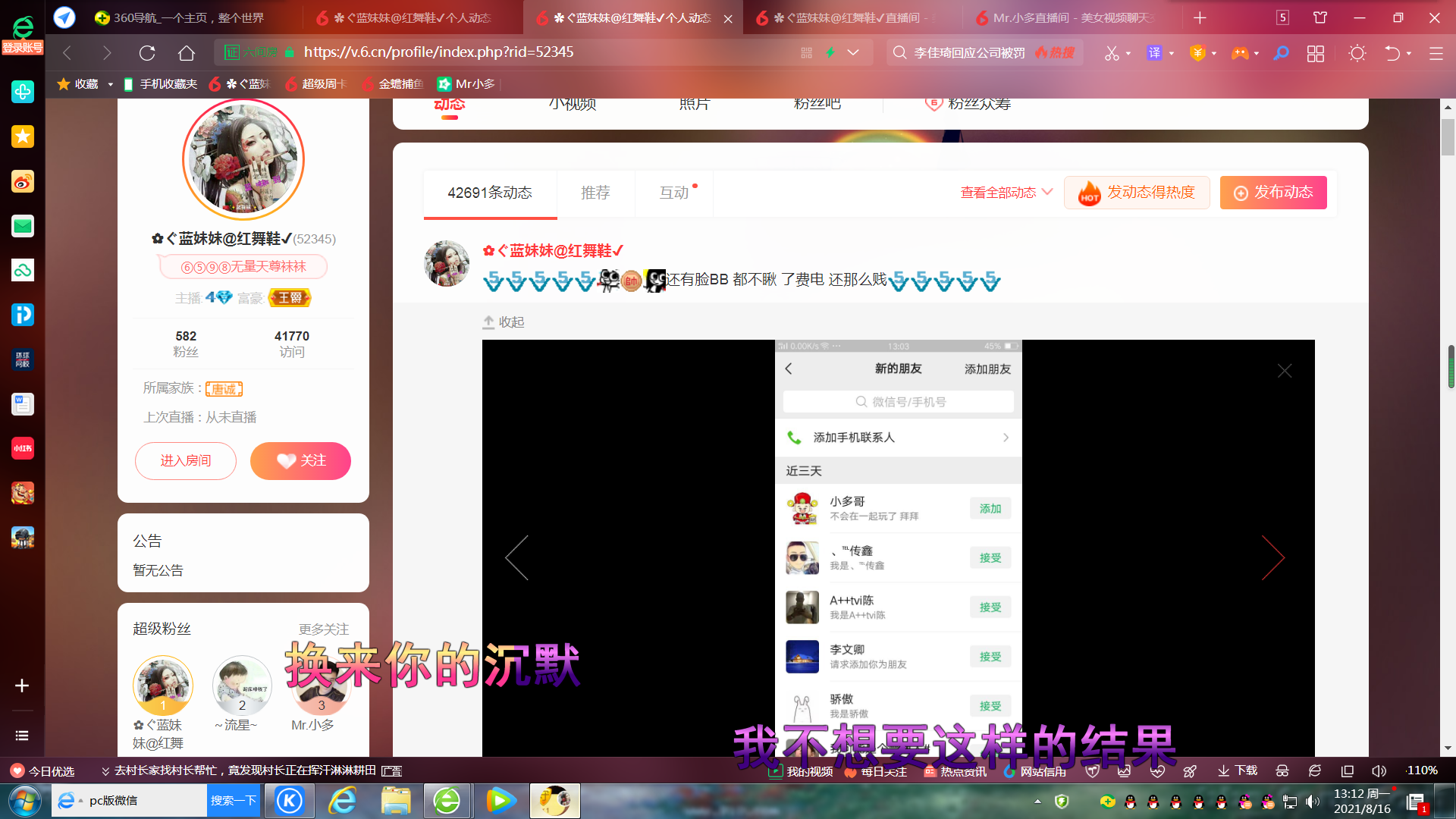Click the 登录账号 login icon in sidebar
The height and width of the screenshot is (819, 1456).
click(x=23, y=36)
